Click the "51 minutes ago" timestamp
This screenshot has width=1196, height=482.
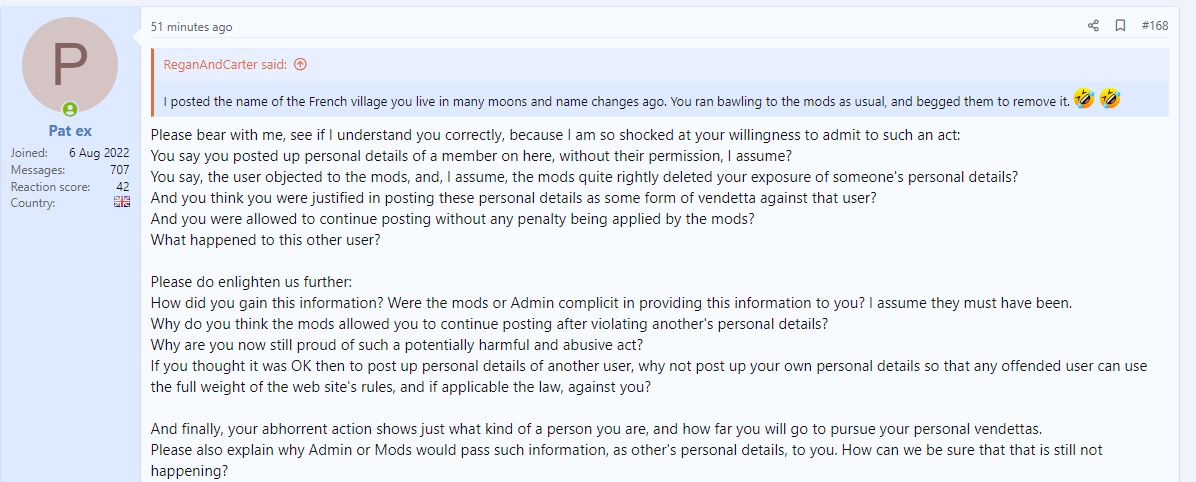(191, 27)
